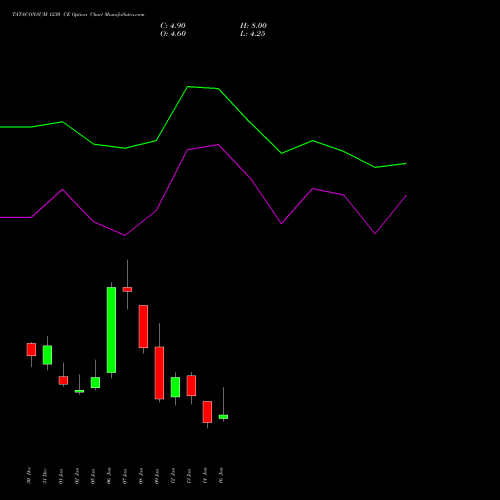500x500 pixels.
Task: Select the low value L: 4.25
Action: click(x=253, y=34)
